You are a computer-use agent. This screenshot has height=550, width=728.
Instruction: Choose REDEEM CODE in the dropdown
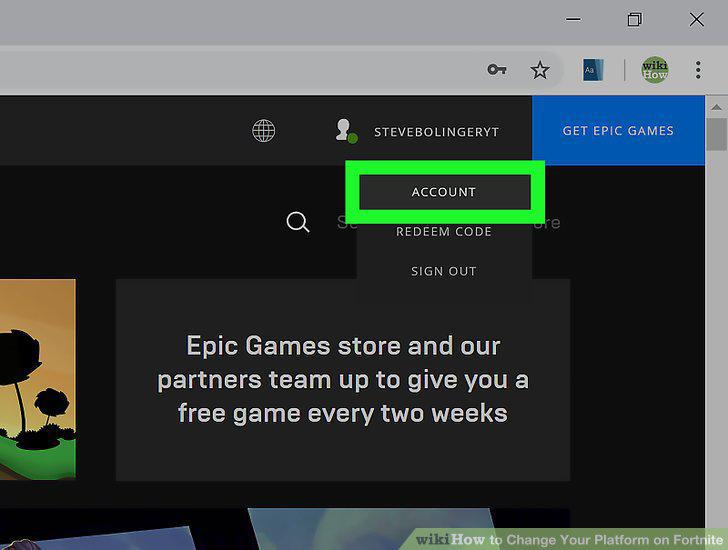[444, 232]
